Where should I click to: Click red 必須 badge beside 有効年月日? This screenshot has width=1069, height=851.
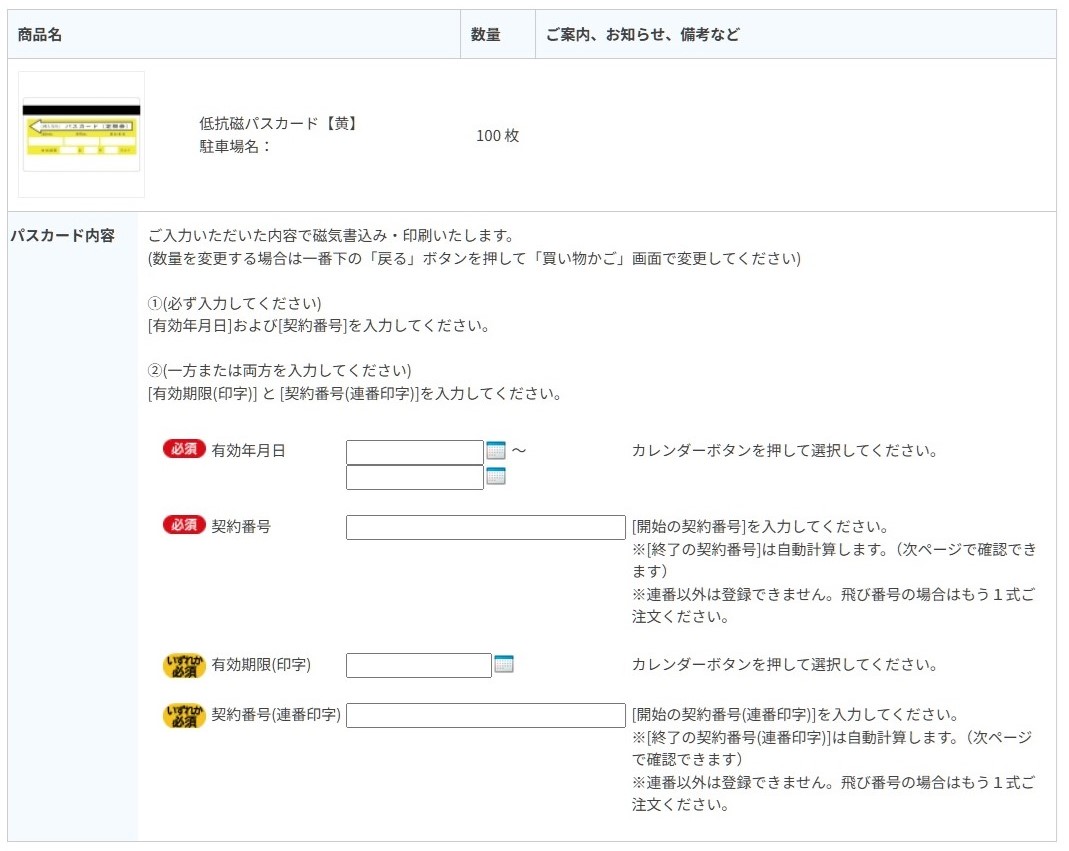184,450
